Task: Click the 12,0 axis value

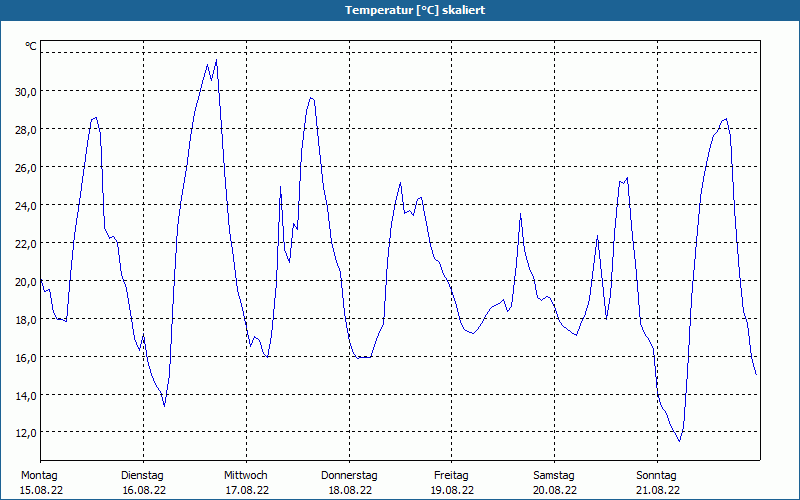Action: [x=26, y=433]
